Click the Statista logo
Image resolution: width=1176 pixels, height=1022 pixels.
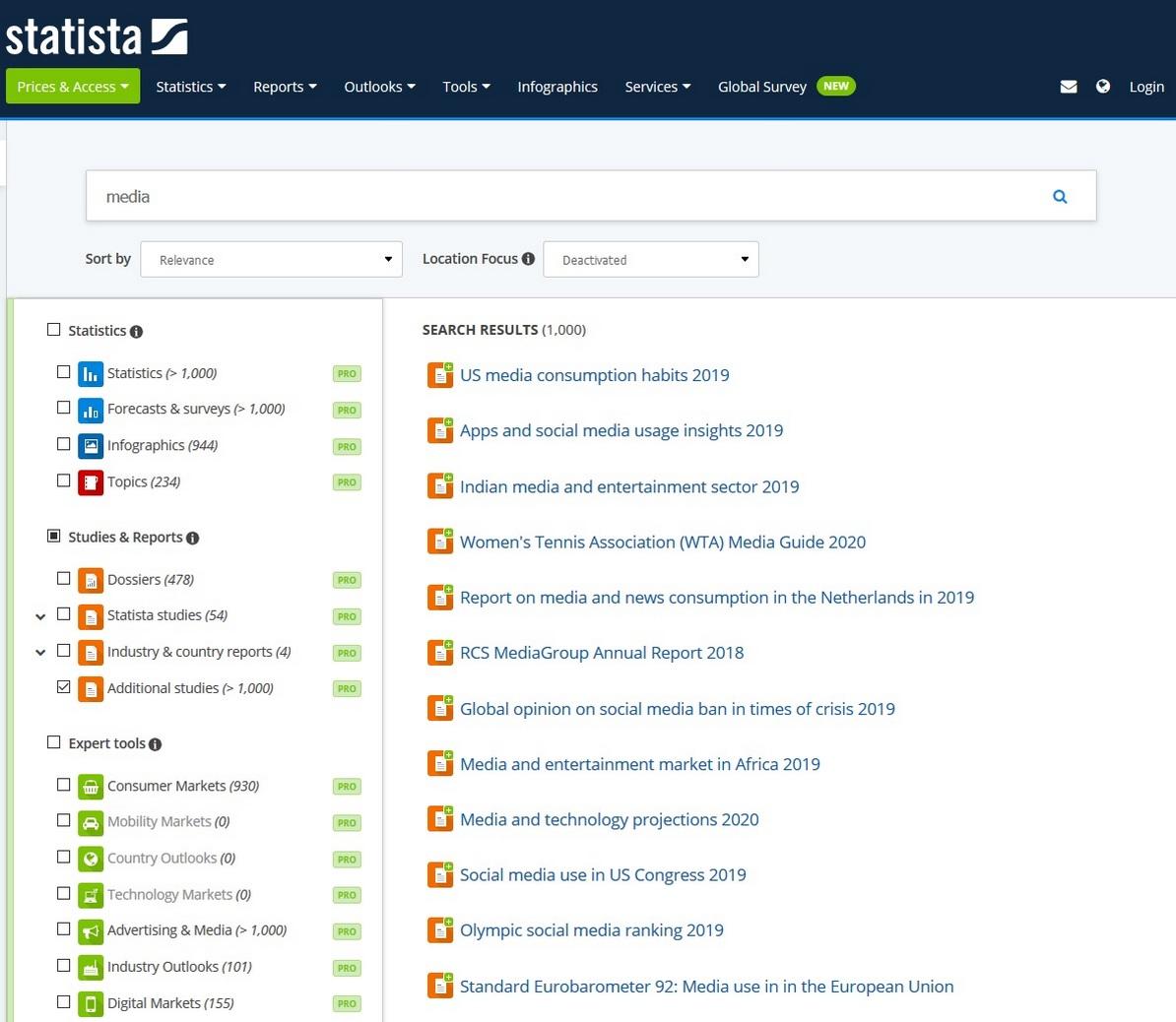tap(96, 36)
